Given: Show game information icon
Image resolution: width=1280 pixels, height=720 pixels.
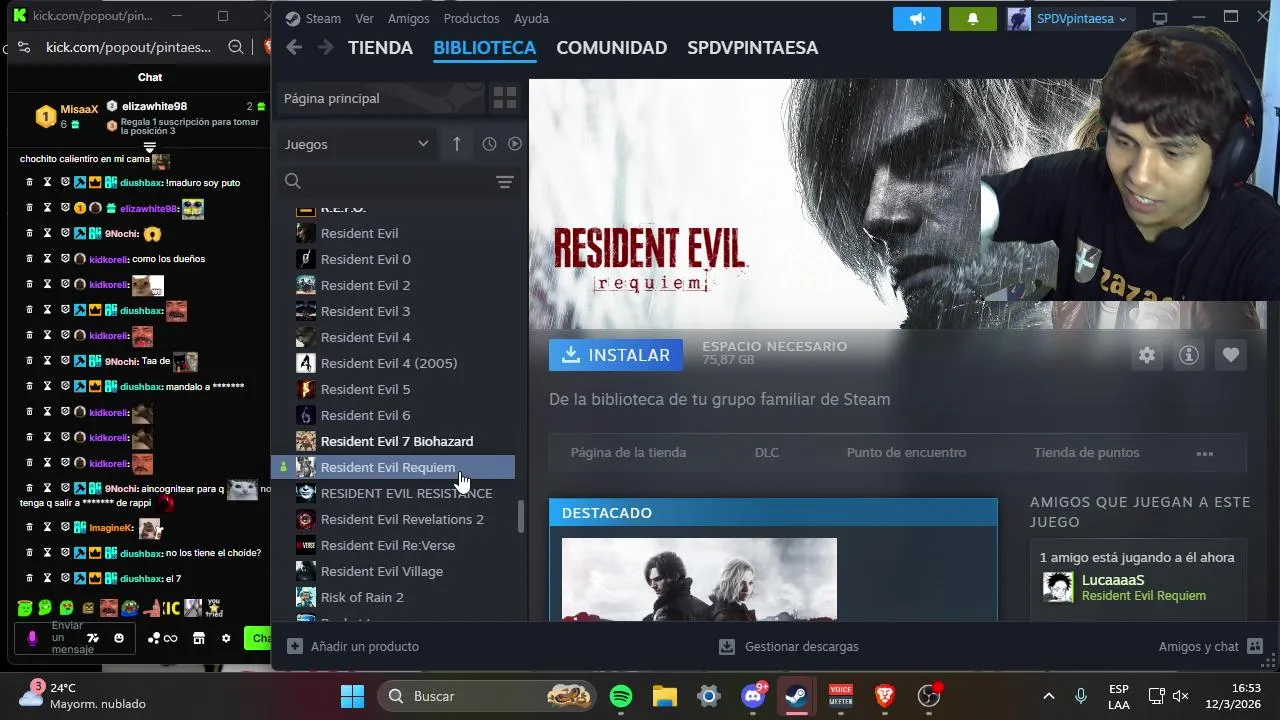Looking at the screenshot, I should 1189,355.
